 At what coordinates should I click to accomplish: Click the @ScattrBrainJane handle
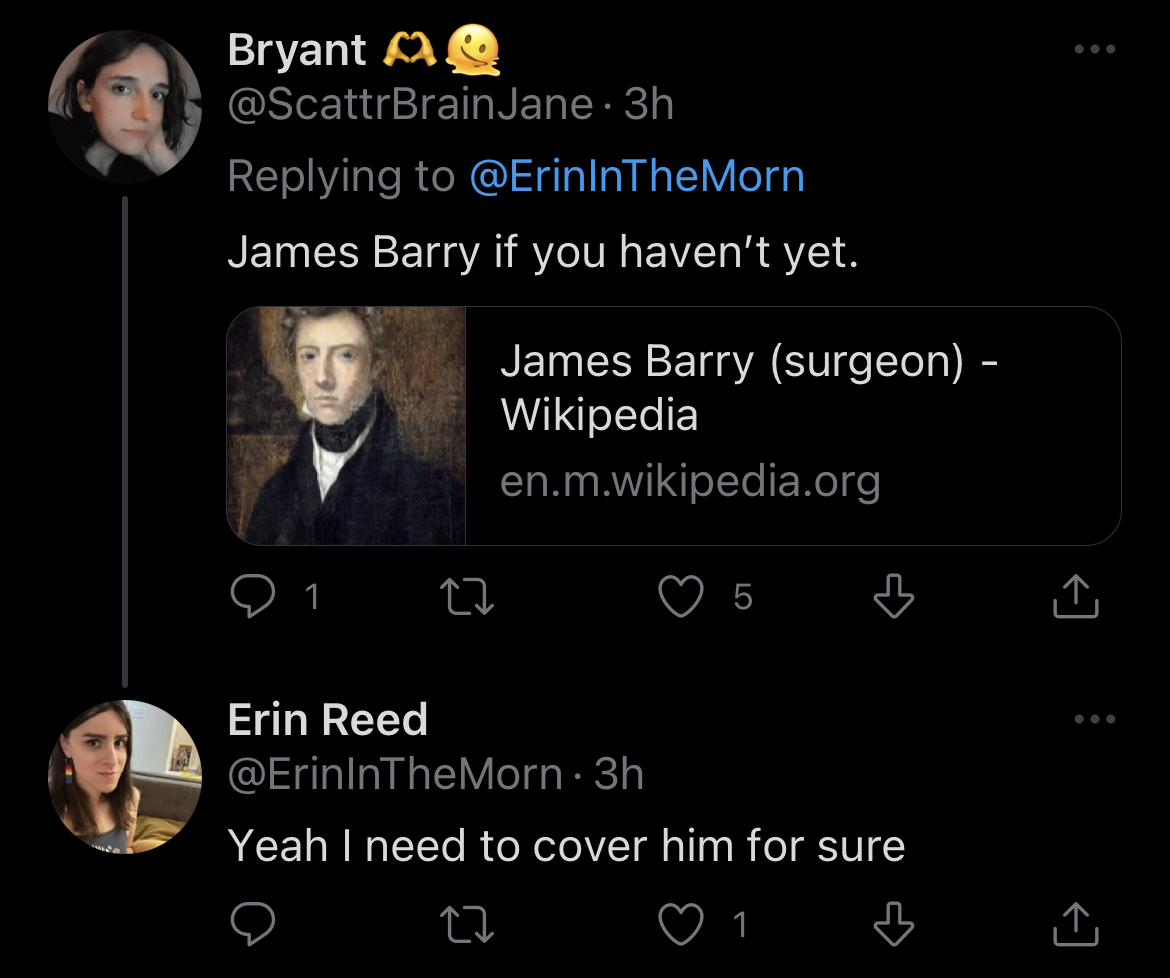[410, 105]
